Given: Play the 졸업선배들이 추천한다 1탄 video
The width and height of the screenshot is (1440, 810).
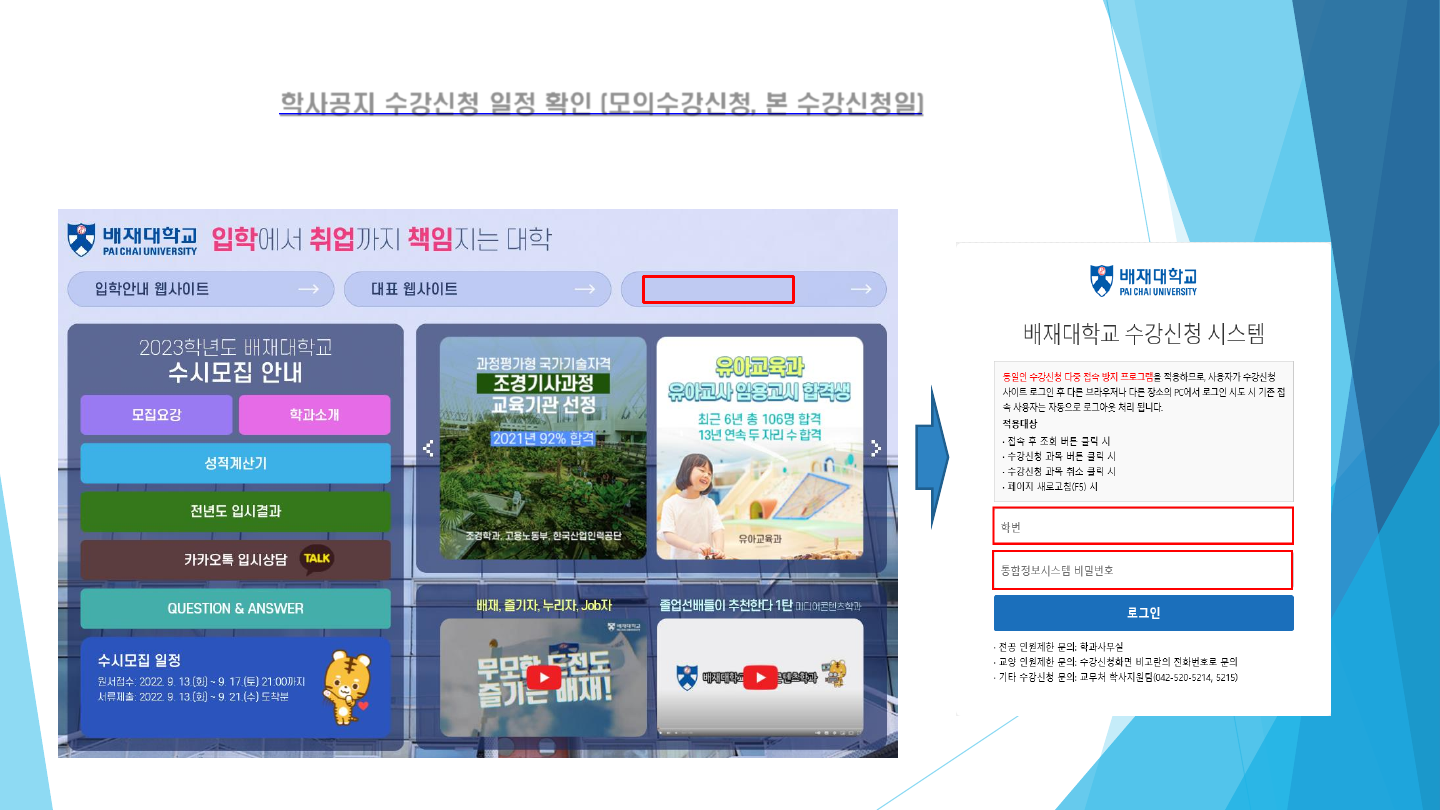Looking at the screenshot, I should (760, 677).
